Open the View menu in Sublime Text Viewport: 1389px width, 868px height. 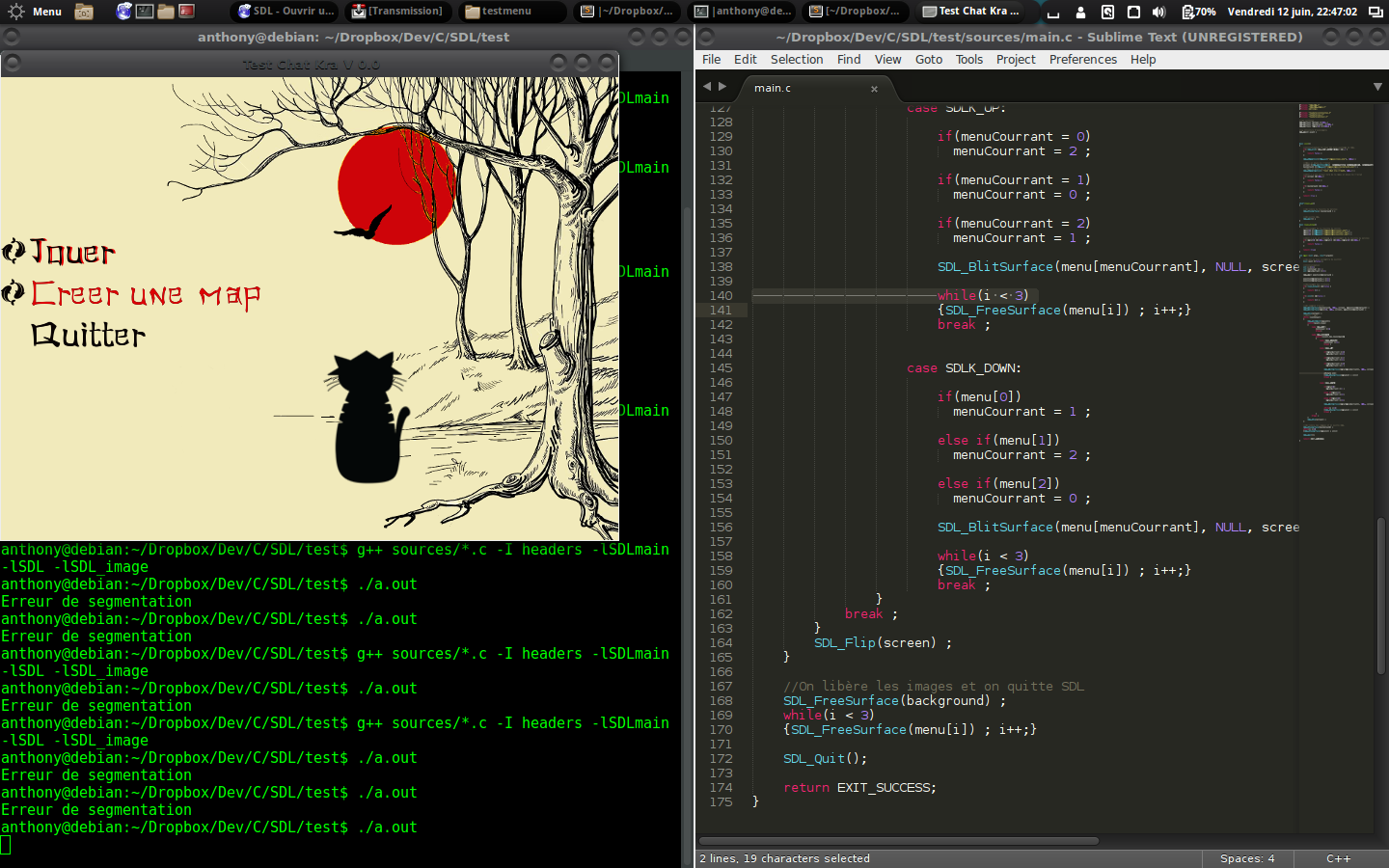[887, 59]
